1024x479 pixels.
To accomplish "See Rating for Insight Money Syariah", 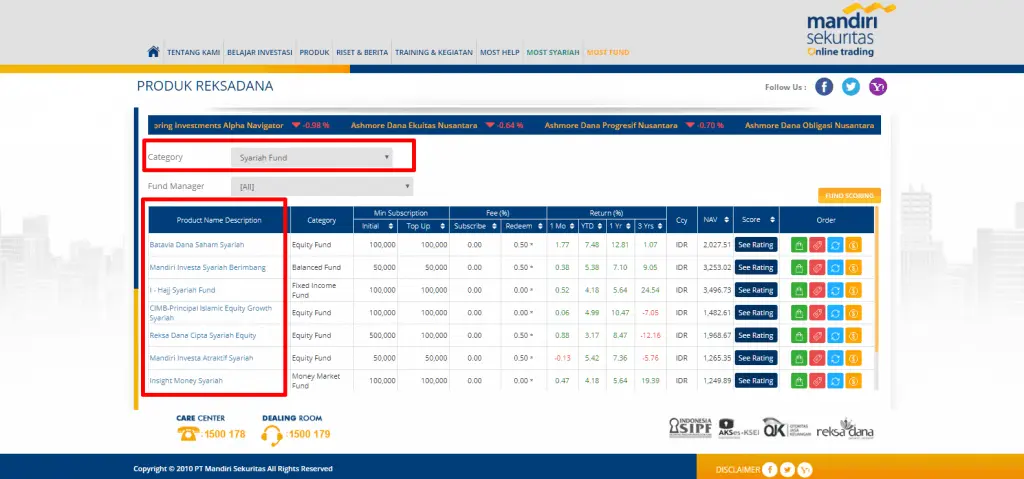I will tap(756, 380).
